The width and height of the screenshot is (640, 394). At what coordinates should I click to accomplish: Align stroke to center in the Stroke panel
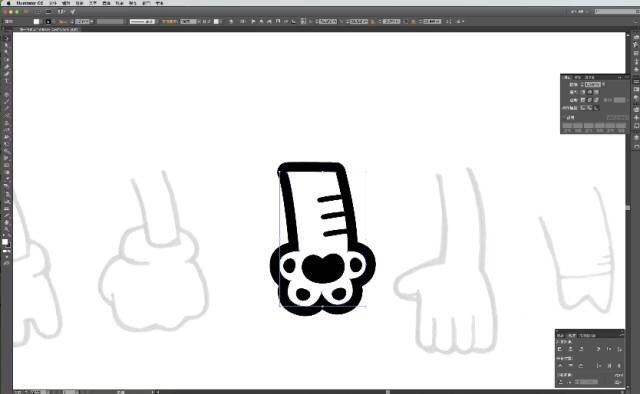[x=583, y=108]
